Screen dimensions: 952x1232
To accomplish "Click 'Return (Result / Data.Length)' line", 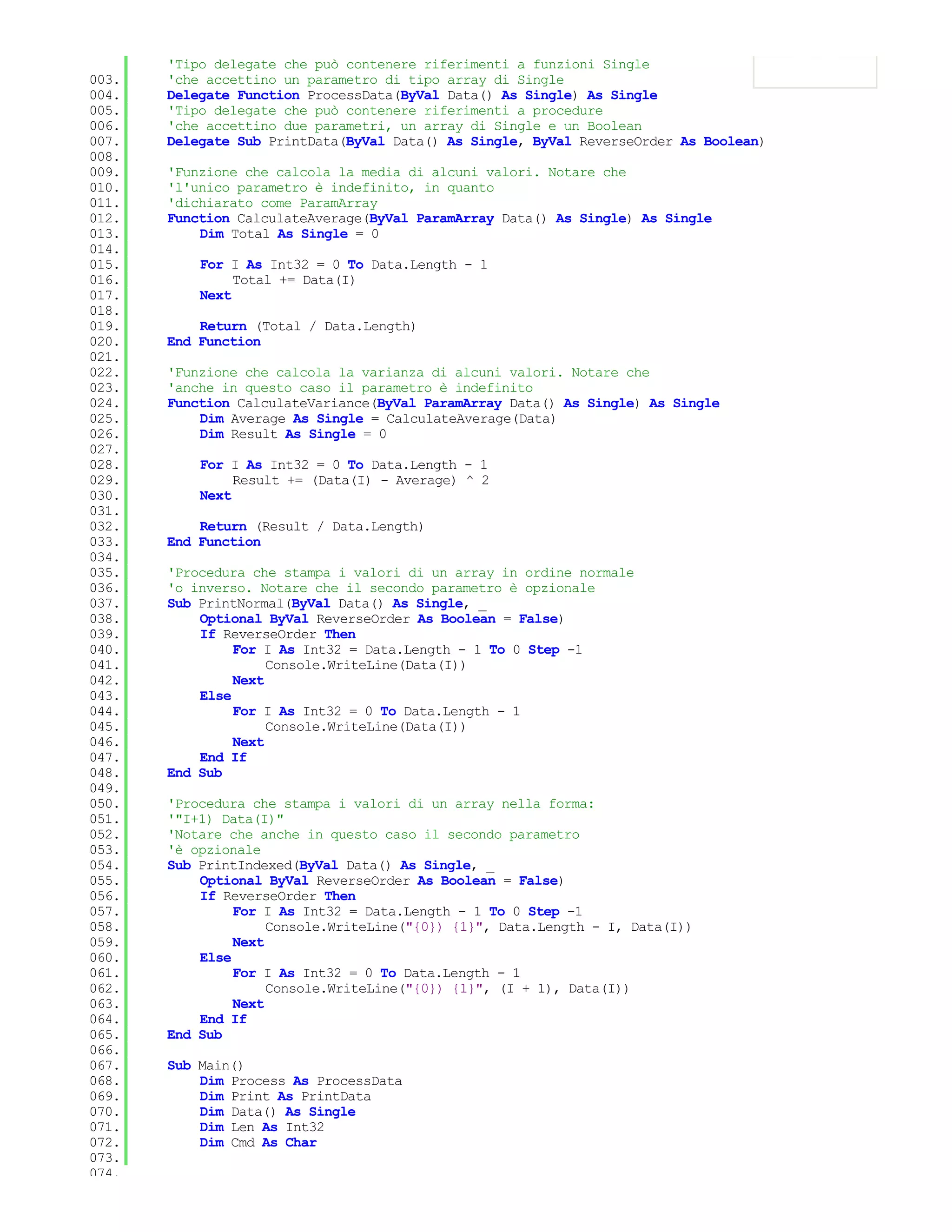I will pos(311,527).
